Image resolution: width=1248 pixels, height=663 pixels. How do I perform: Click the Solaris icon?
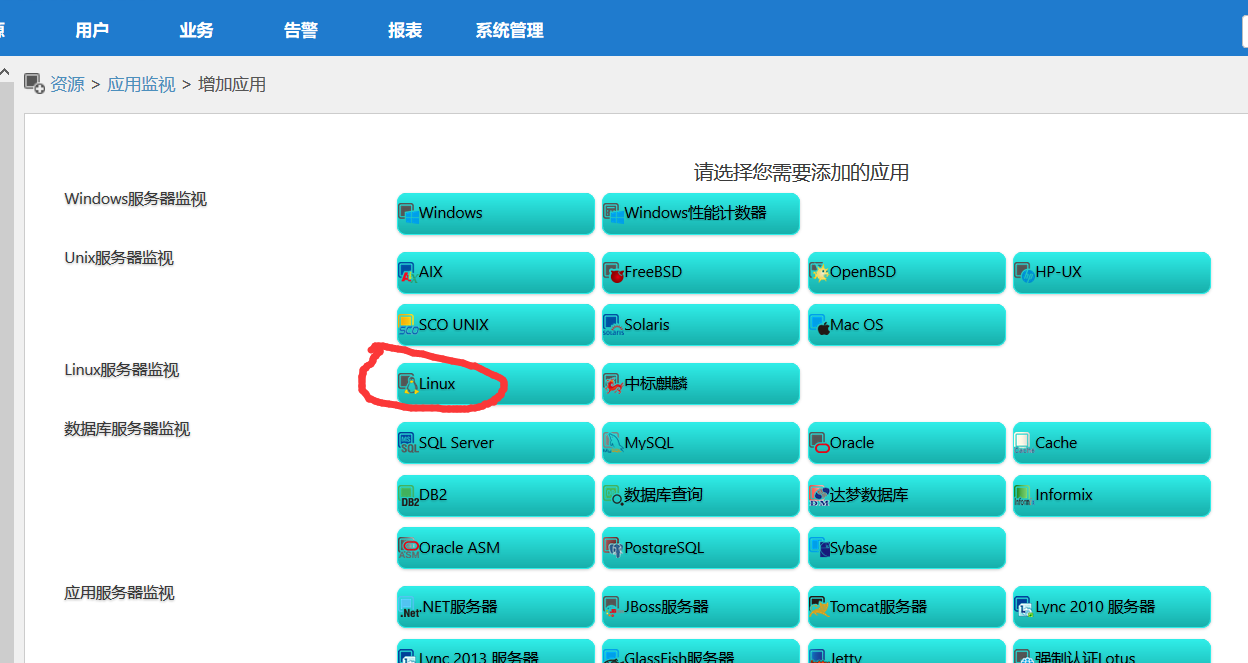point(614,325)
